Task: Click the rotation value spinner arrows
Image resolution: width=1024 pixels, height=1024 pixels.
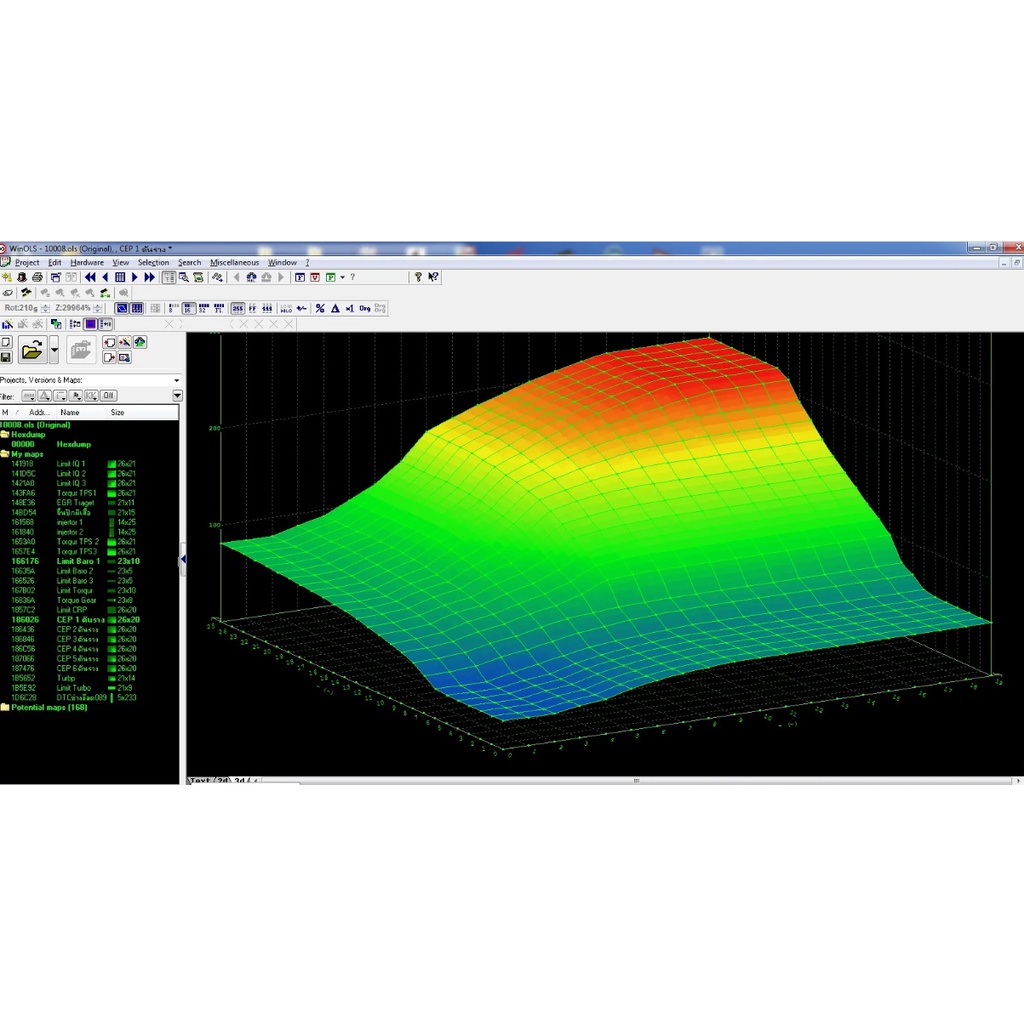Action: pos(42,308)
